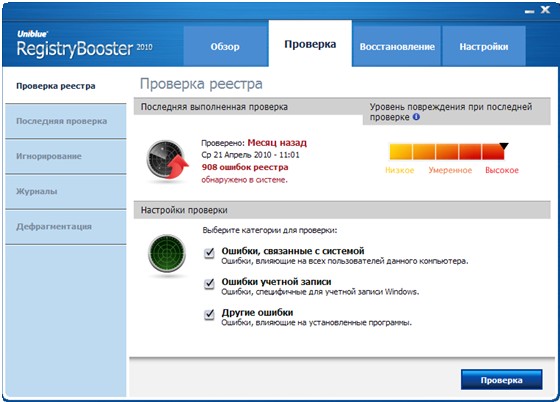Click the red high-damage segment of level bar

point(493,152)
